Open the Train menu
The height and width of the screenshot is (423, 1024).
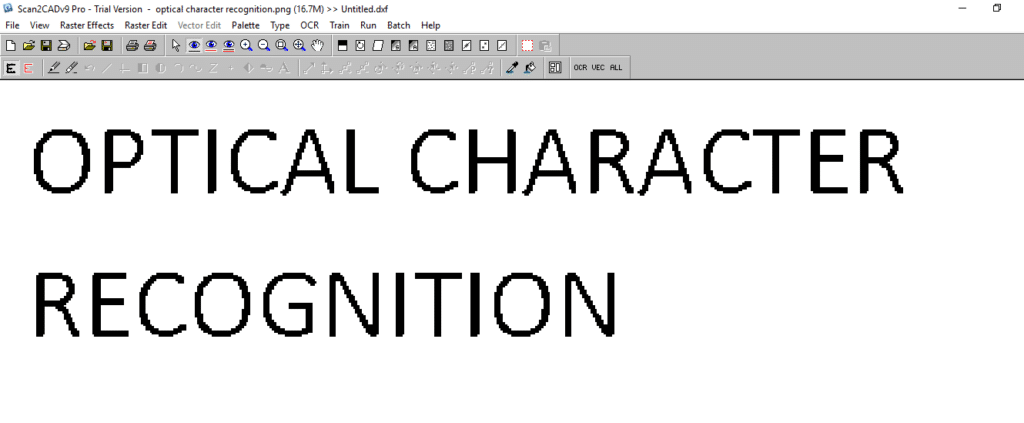[340, 25]
